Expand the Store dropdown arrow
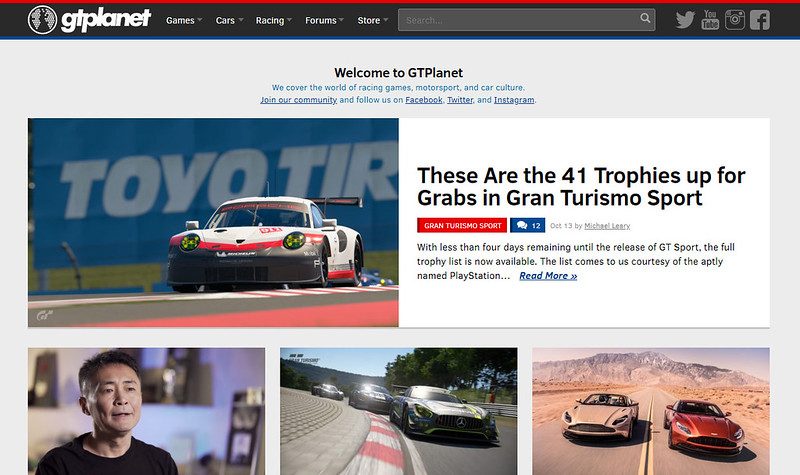Image resolution: width=800 pixels, height=475 pixels. (x=386, y=20)
